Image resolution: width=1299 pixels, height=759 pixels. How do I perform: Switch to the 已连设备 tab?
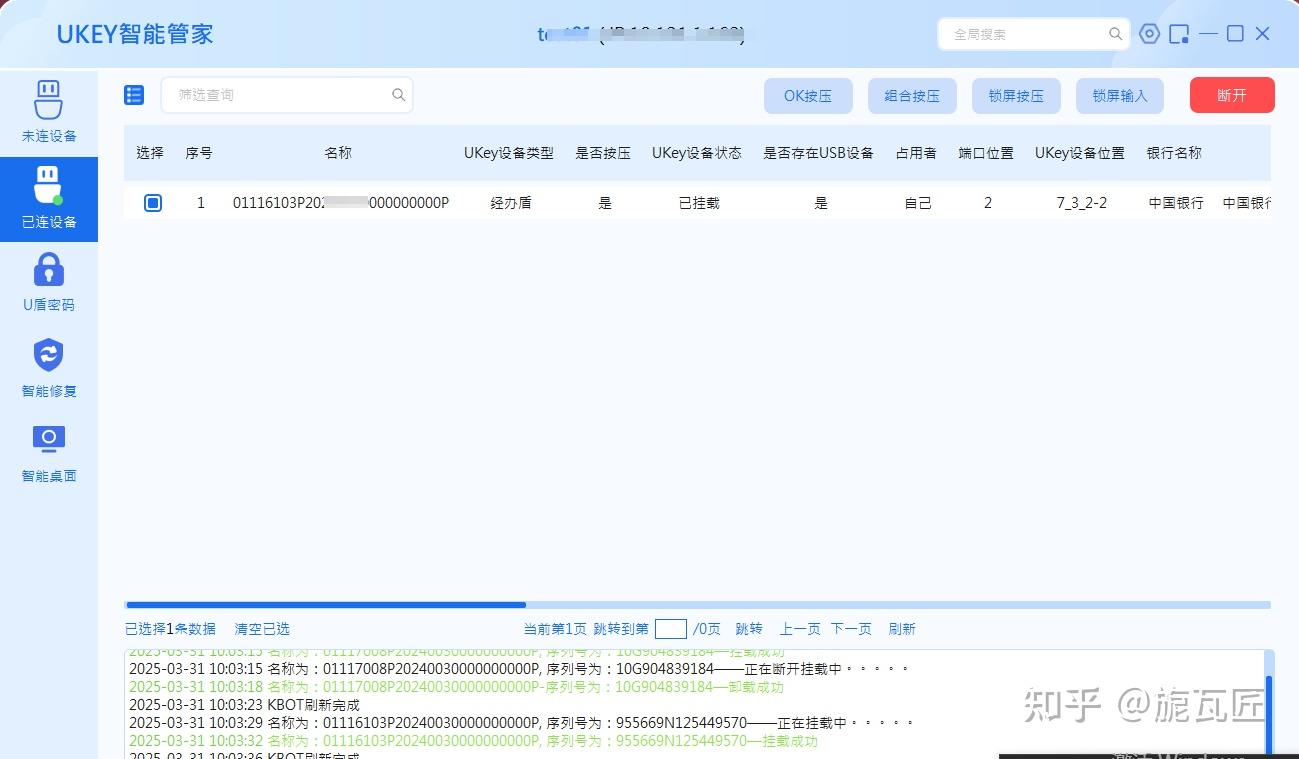[48, 199]
